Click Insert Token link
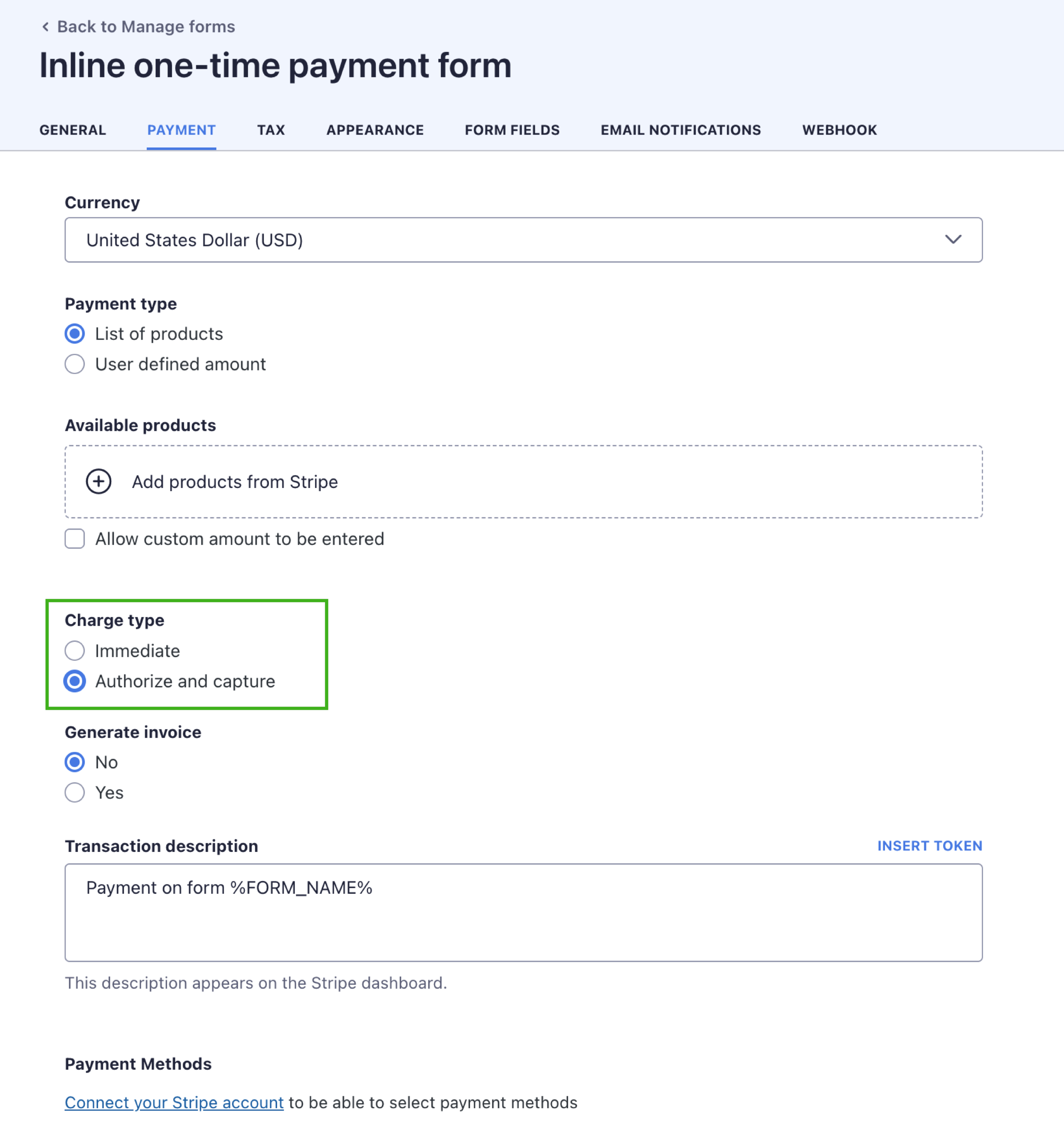The image size is (1064, 1138). pos(930,846)
